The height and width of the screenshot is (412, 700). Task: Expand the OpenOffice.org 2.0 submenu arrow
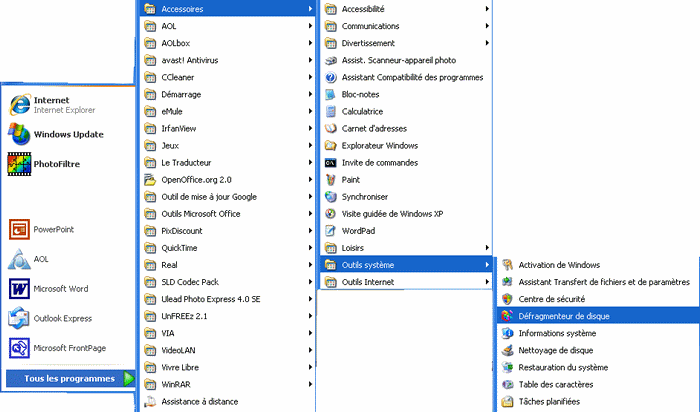[311, 179]
